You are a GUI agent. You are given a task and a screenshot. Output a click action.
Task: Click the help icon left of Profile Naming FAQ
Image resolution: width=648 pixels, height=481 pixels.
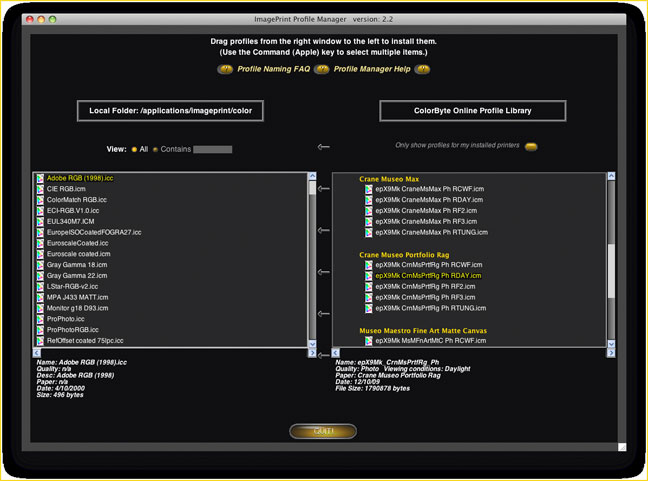[x=225, y=69]
